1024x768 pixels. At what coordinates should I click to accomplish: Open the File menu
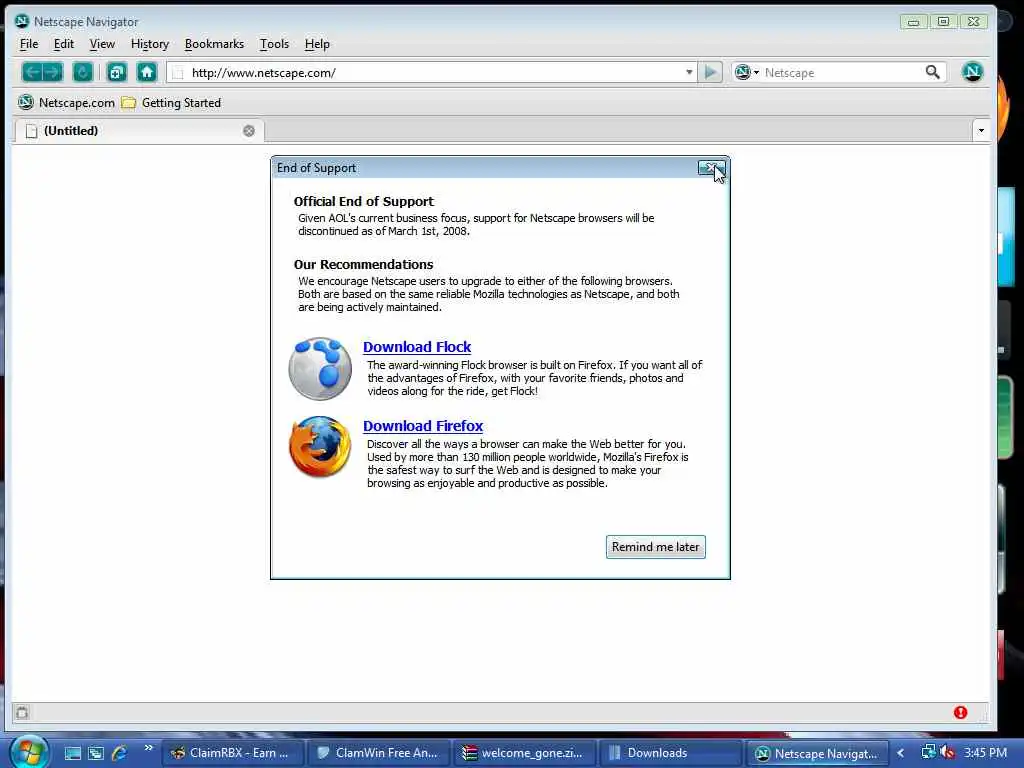29,44
